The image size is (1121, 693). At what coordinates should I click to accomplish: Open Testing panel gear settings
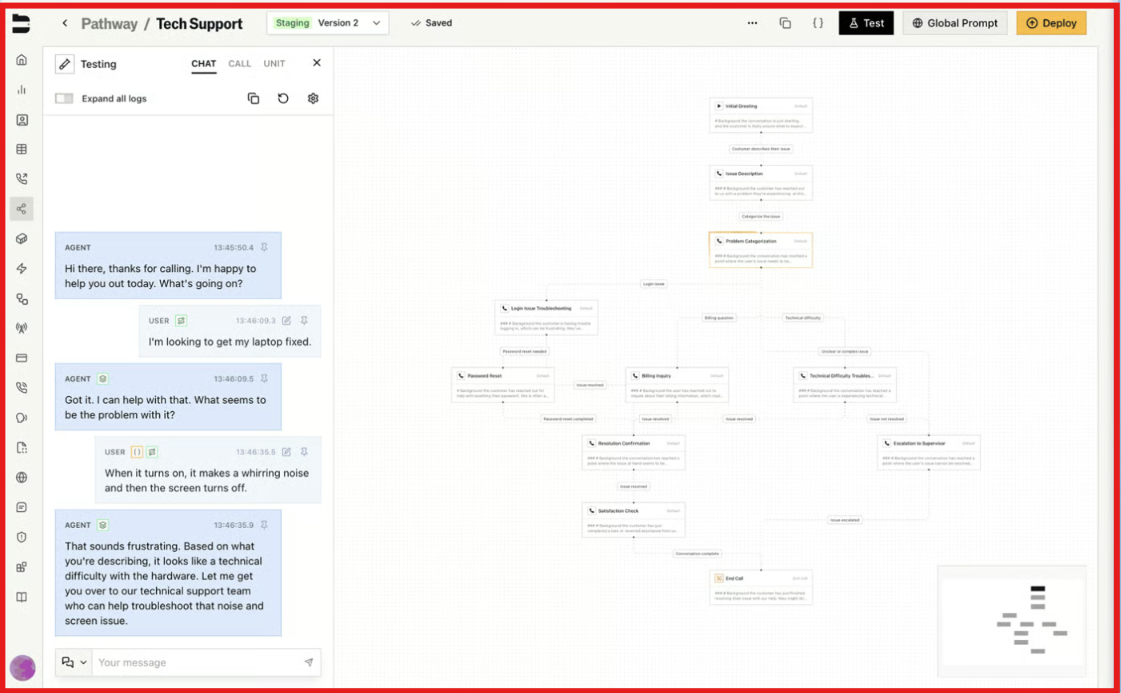[x=313, y=99]
